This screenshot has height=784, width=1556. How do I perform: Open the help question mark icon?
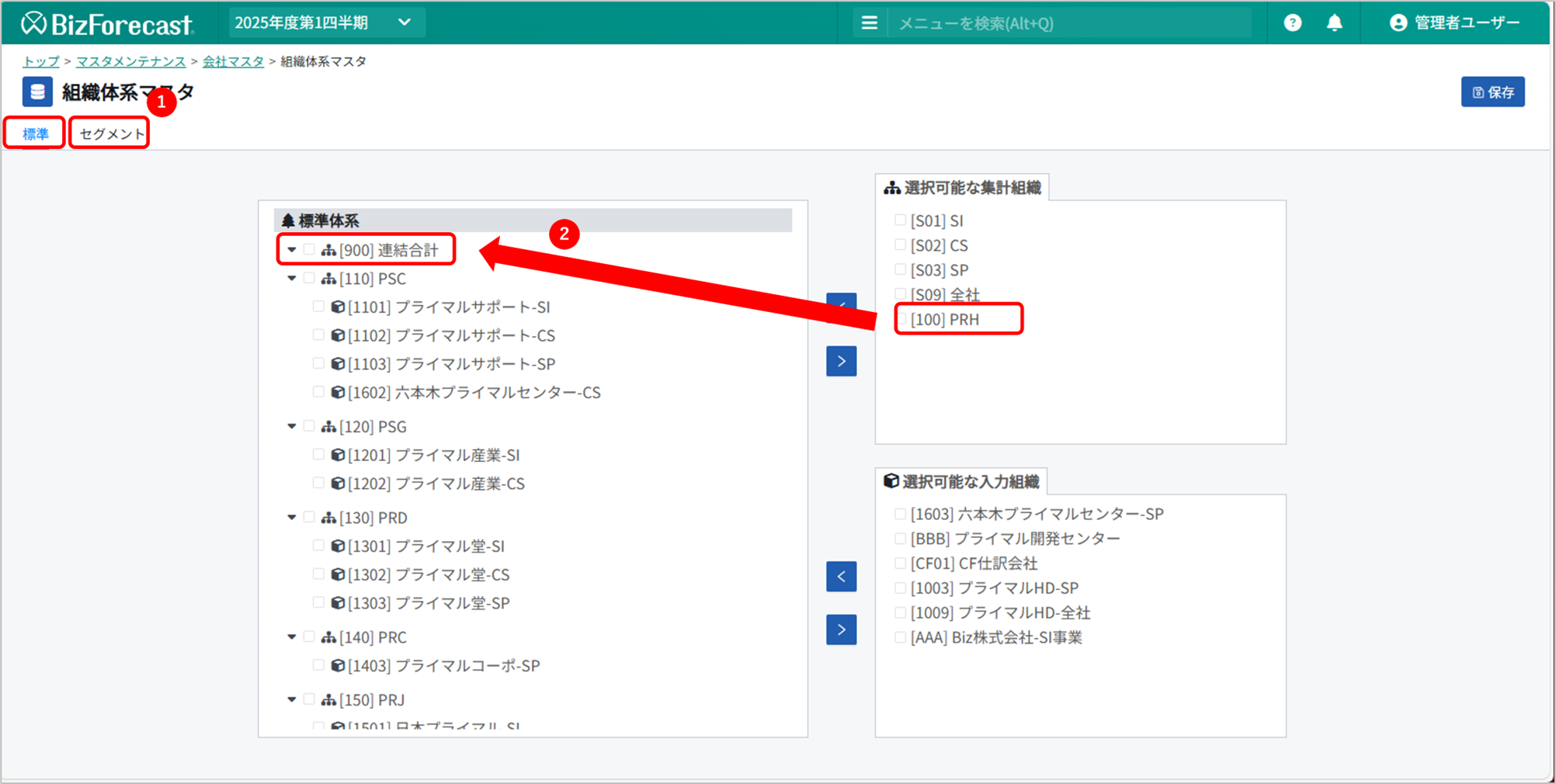pyautogui.click(x=1292, y=23)
